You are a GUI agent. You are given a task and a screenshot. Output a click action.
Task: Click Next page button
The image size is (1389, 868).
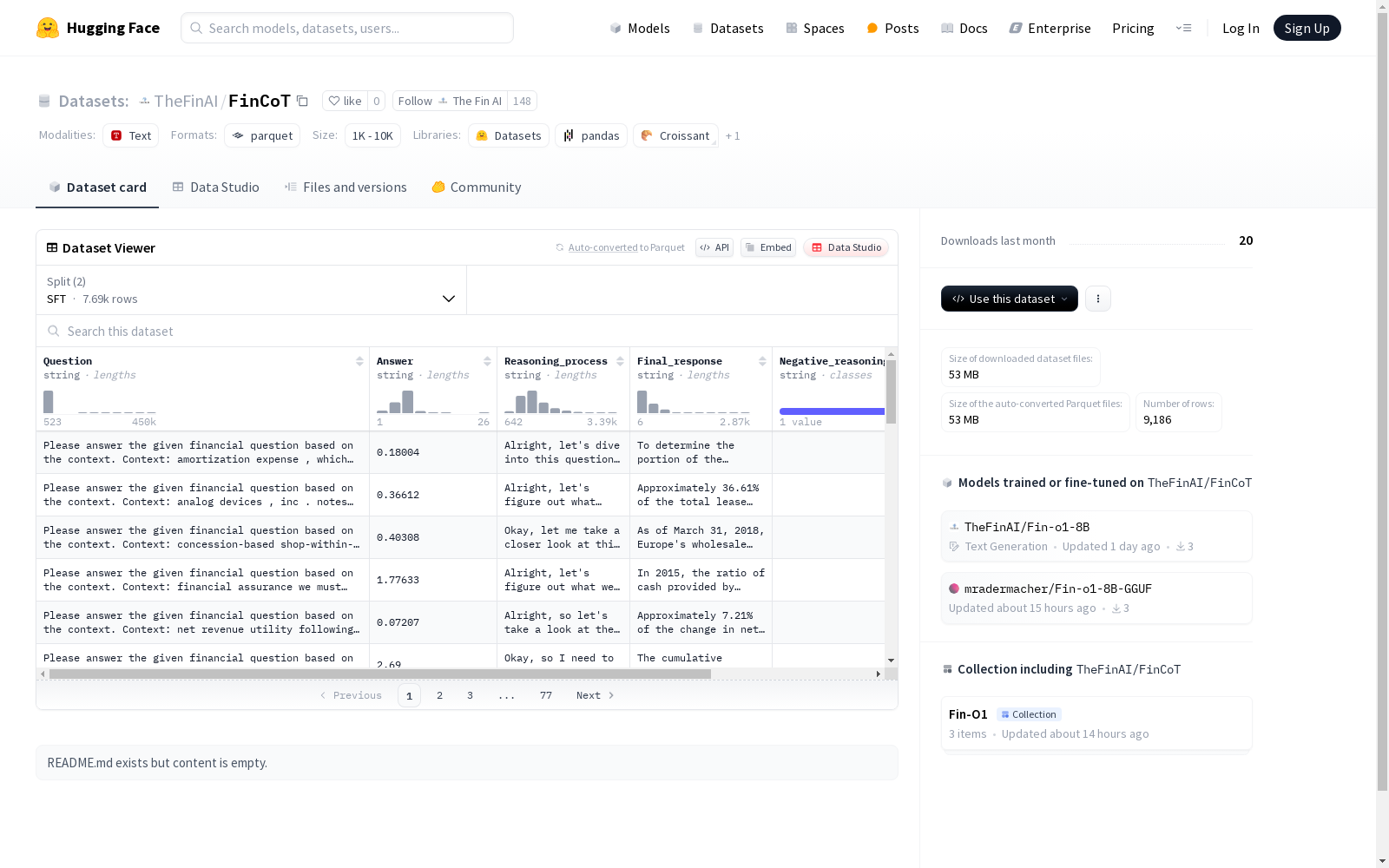point(596,695)
